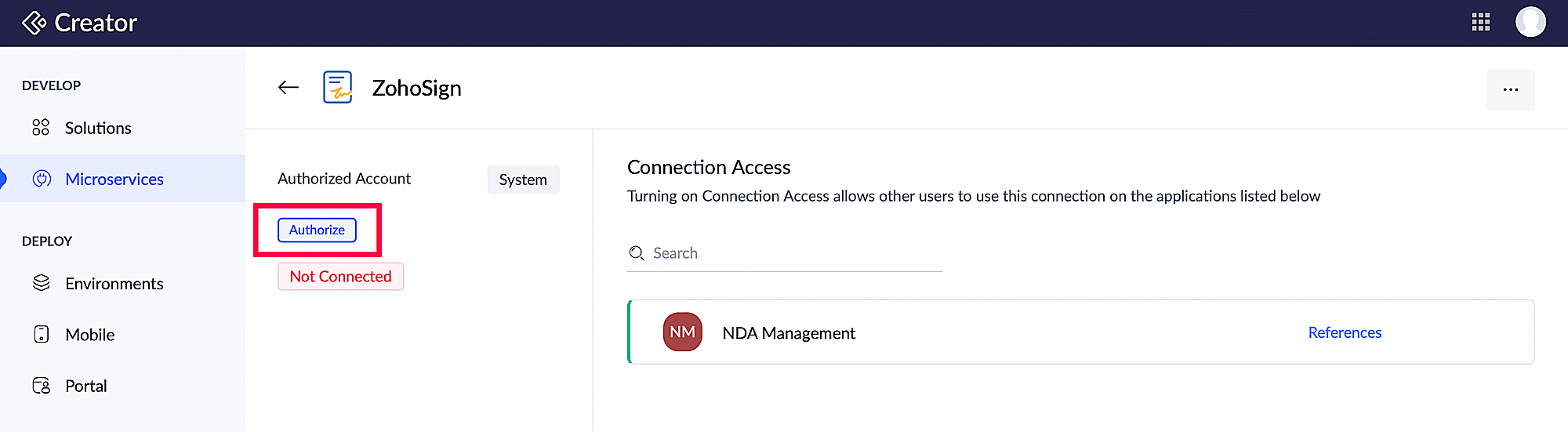Click the Search applications field
This screenshot has height=432, width=1568.
(x=785, y=253)
